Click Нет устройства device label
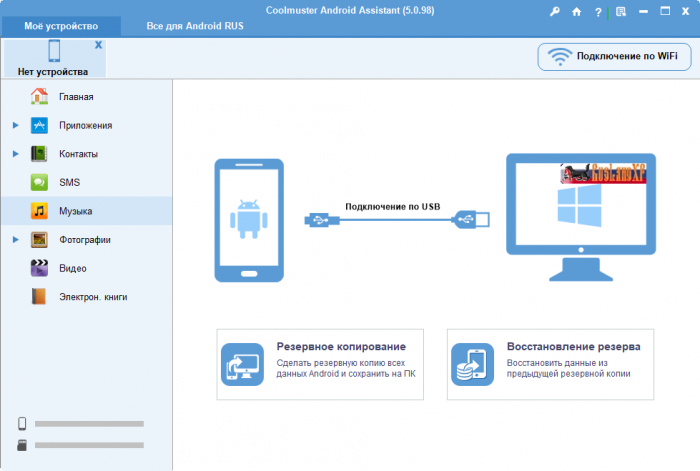The width and height of the screenshot is (700, 471). tap(53, 72)
